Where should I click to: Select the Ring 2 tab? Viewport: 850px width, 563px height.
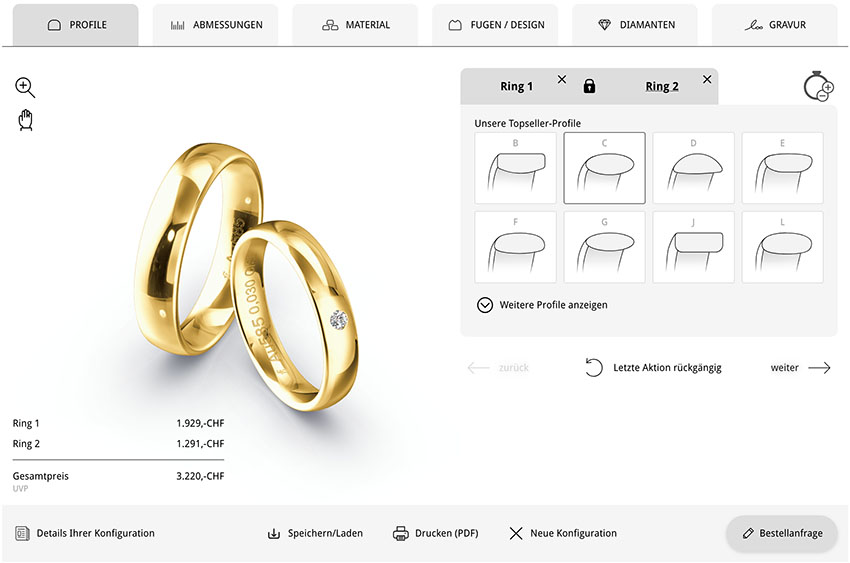[x=662, y=86]
